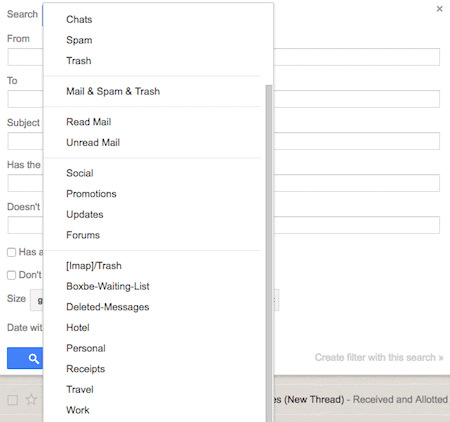Open the New Thread email message
The width and height of the screenshot is (450, 422).
[361, 399]
